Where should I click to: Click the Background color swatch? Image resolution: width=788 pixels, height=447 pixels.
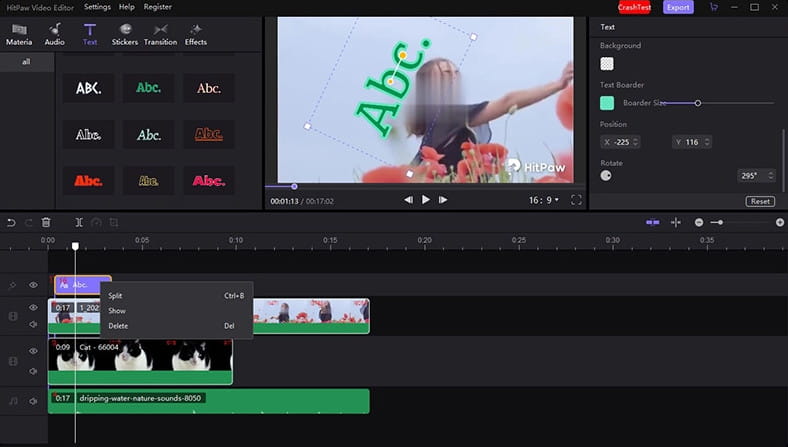(x=607, y=64)
